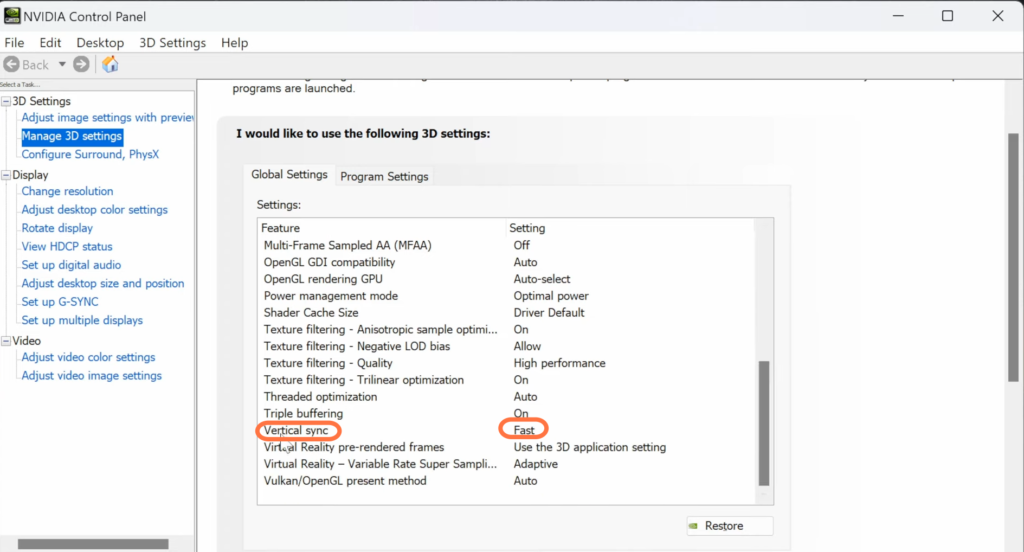The width and height of the screenshot is (1024, 552).
Task: Open Adjust video color settings
Action: tap(88, 357)
